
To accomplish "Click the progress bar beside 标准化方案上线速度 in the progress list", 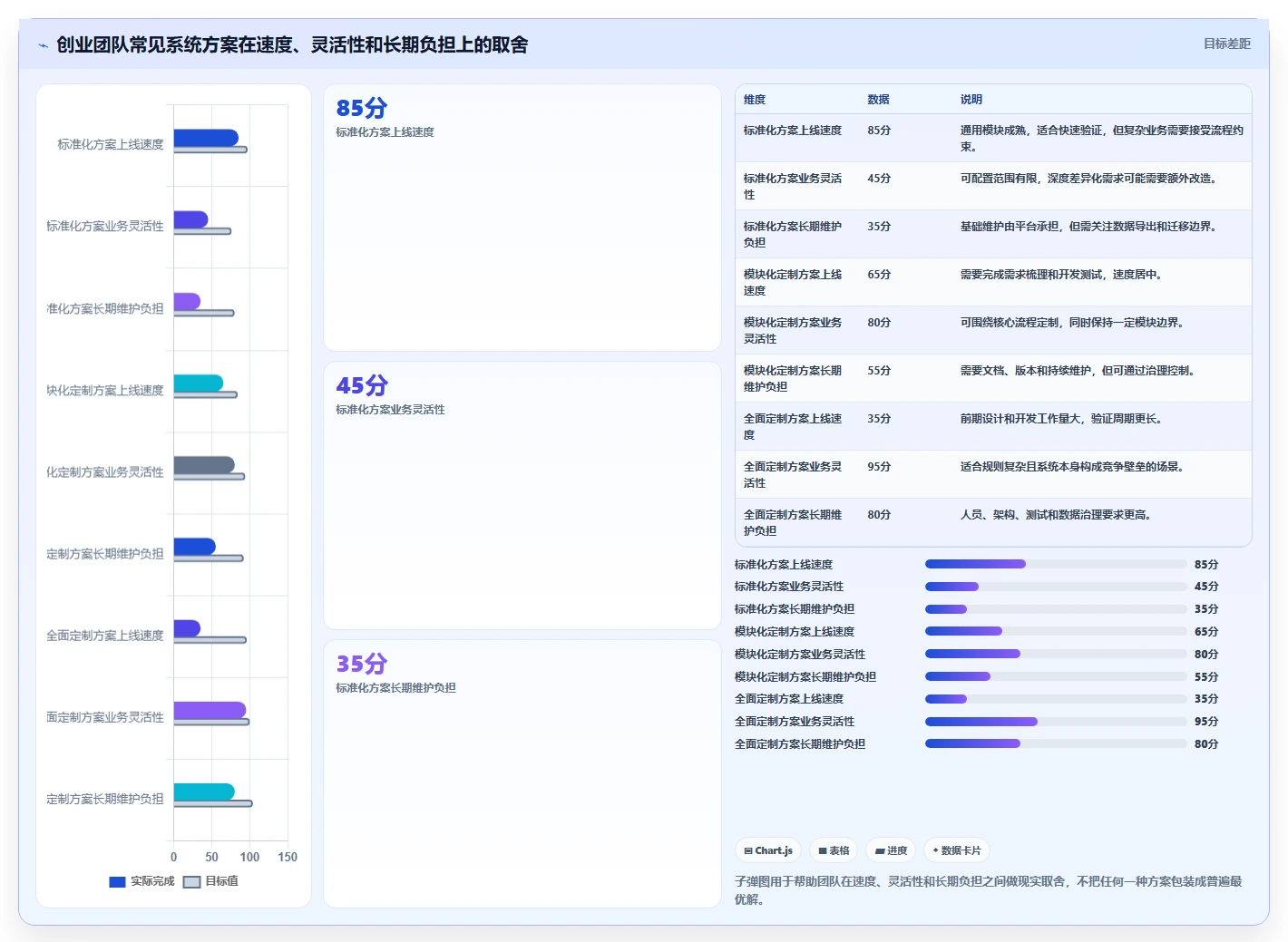I will [x=1056, y=564].
